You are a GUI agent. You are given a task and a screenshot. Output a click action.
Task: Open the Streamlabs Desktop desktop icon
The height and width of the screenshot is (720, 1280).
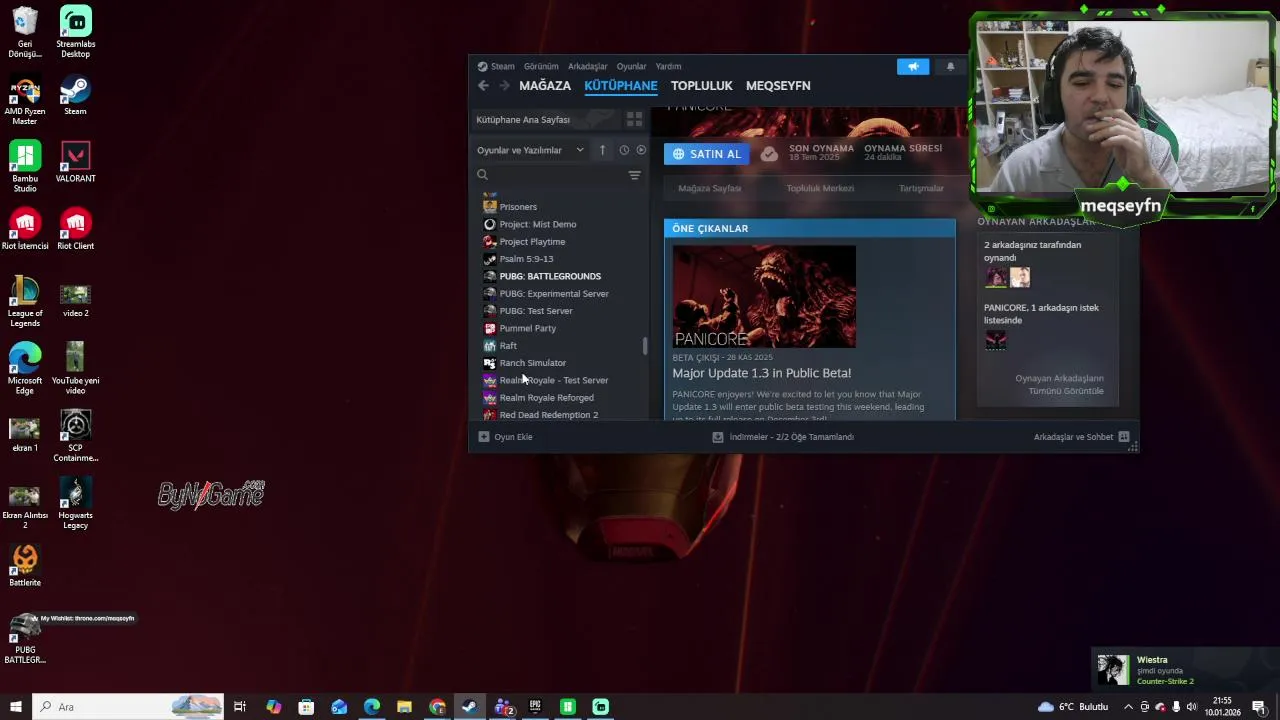[75, 32]
